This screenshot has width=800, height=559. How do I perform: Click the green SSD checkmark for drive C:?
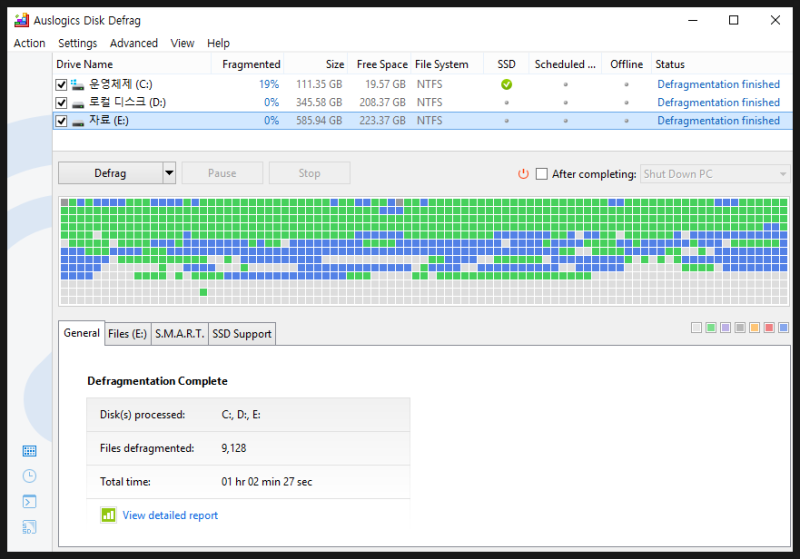coord(506,85)
